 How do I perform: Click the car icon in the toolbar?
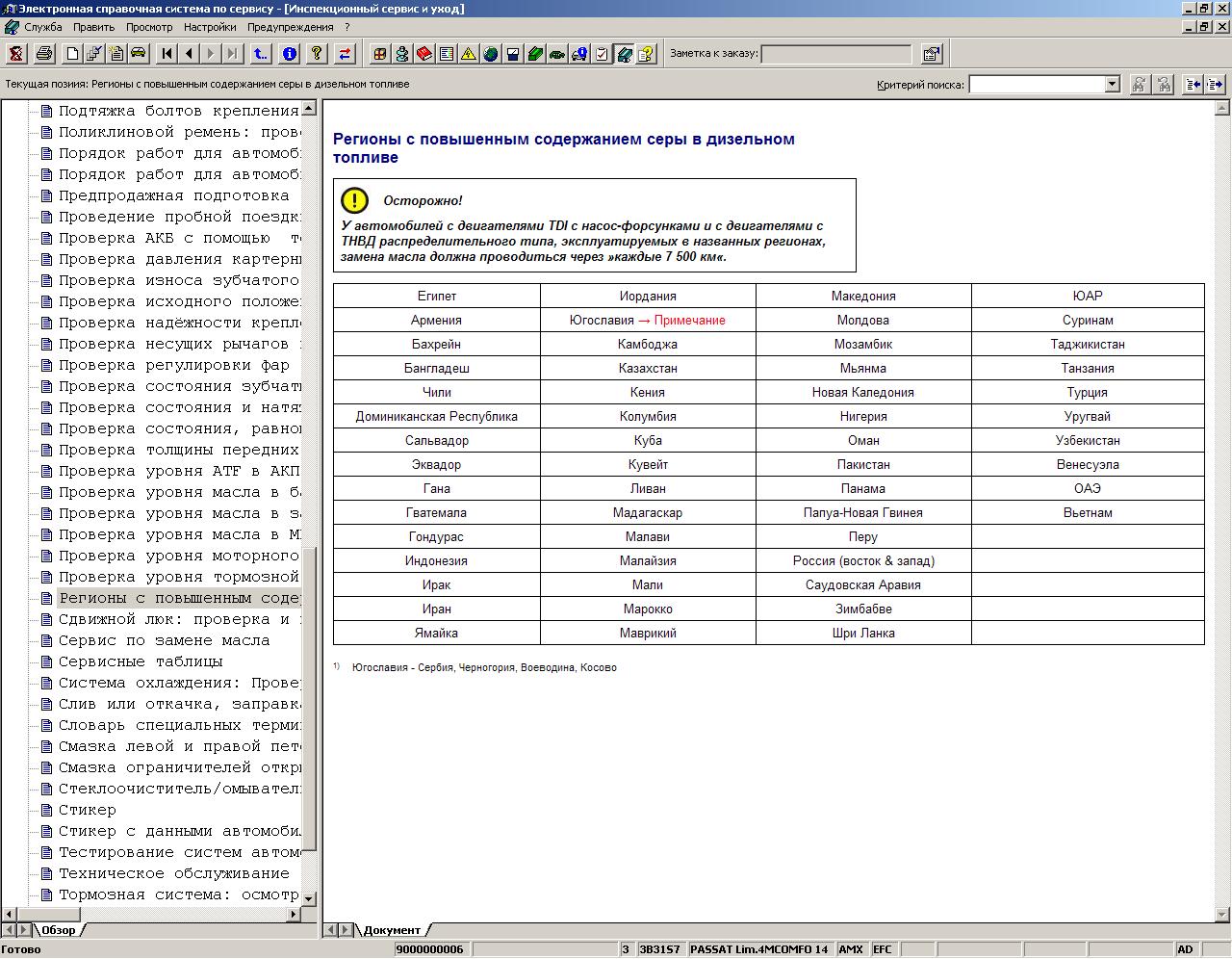click(139, 54)
